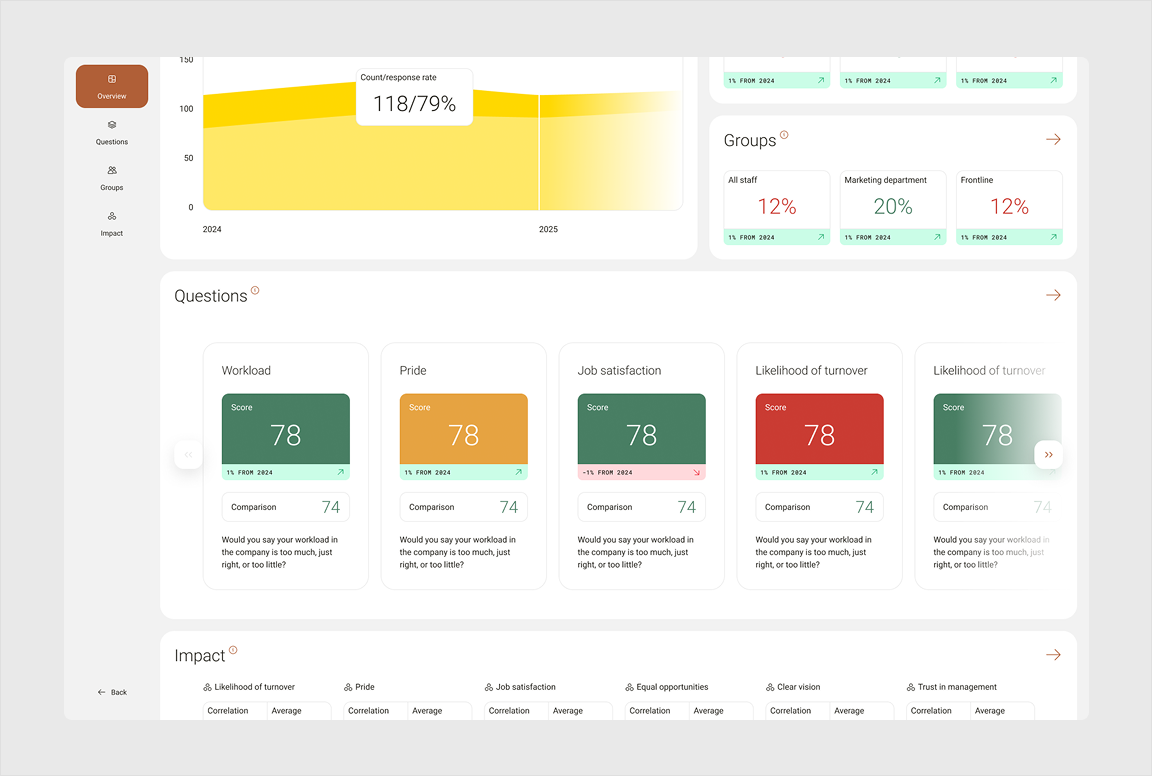The image size is (1152, 776).
Task: Click the Trust in management impact icon
Action: [911, 687]
